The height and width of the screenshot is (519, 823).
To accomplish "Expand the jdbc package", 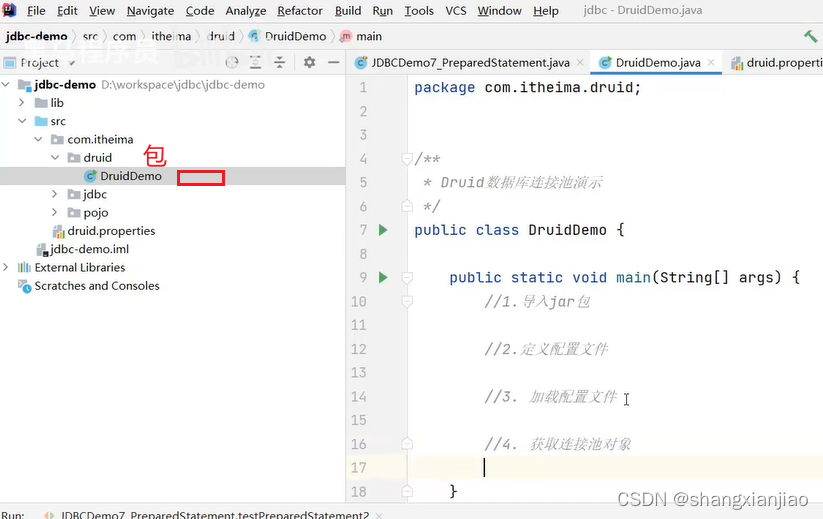I will coord(55,194).
